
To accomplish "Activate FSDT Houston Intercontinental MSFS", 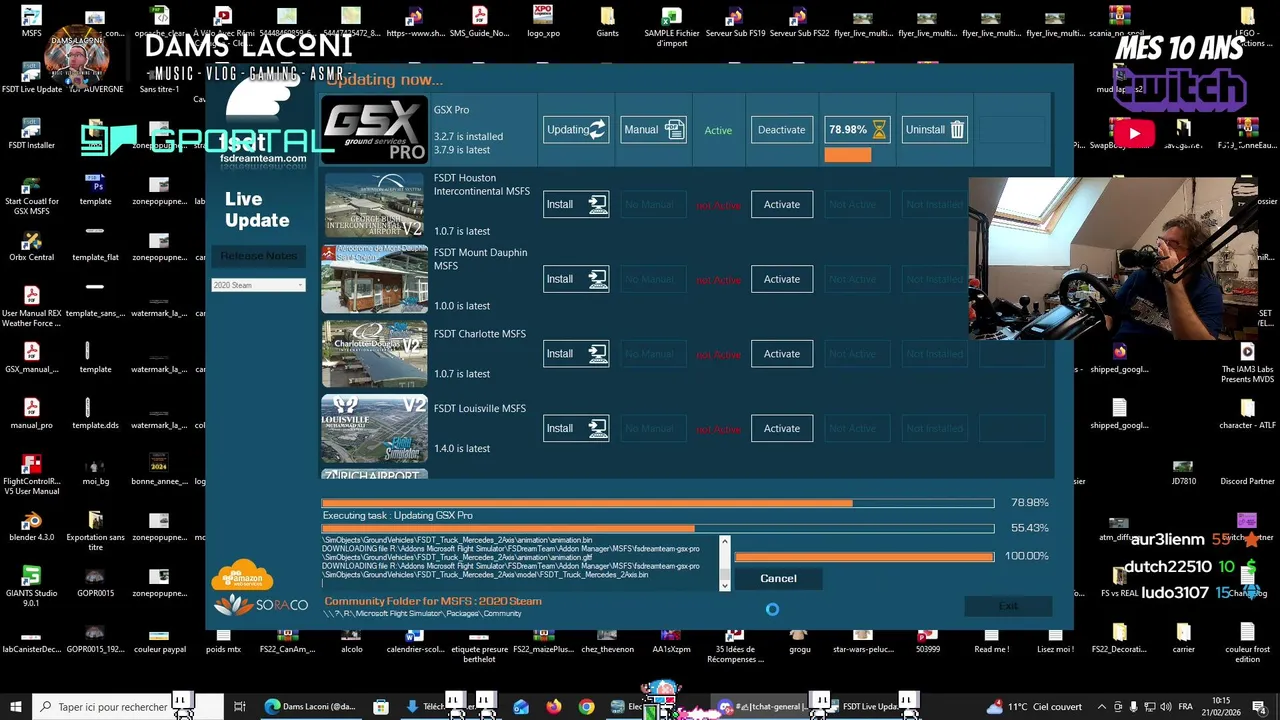I will click(x=781, y=204).
